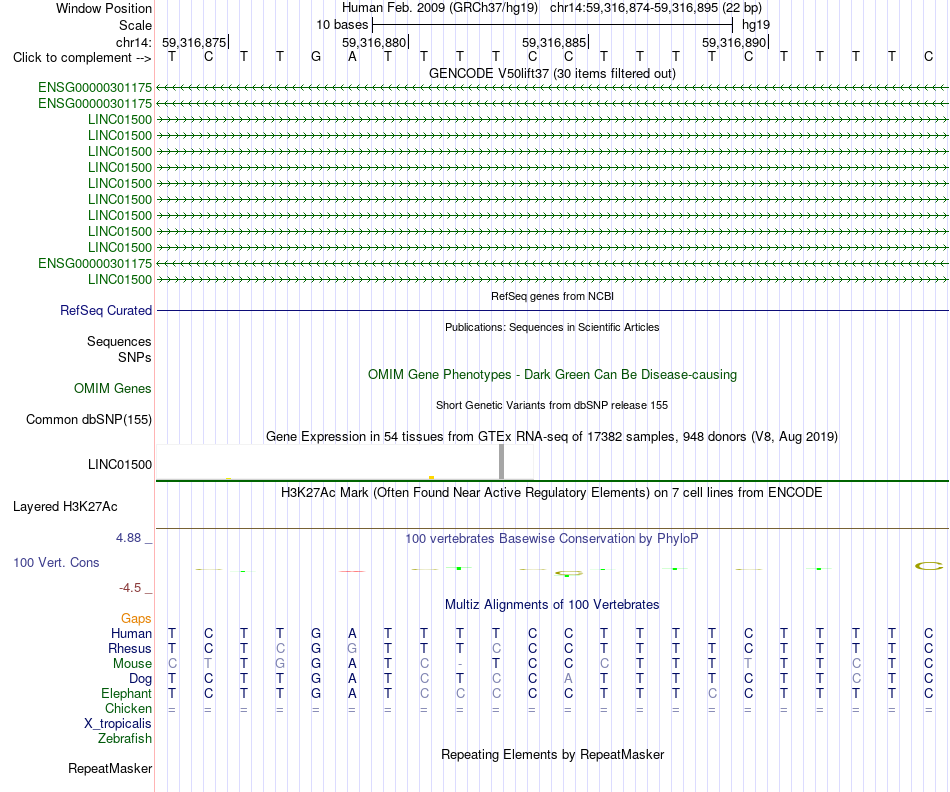Click LINC01500 label of GTEx expression track
Viewport: 950px width, 792px height.
120,465
